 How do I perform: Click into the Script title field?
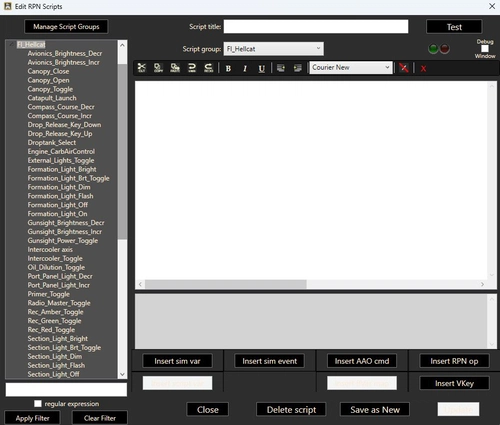coord(316,26)
